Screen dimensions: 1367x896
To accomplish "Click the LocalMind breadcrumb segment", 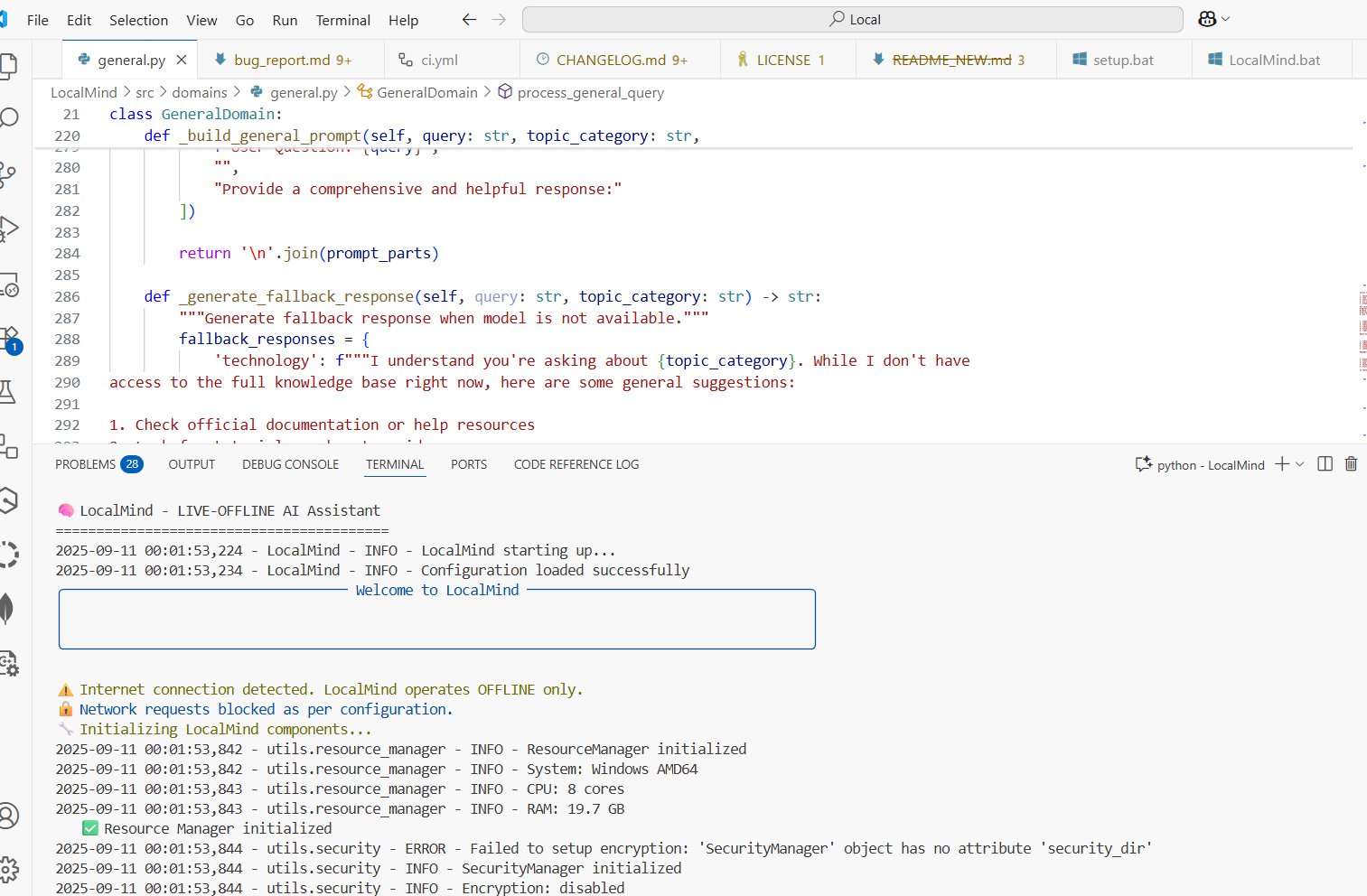I will pos(84,92).
